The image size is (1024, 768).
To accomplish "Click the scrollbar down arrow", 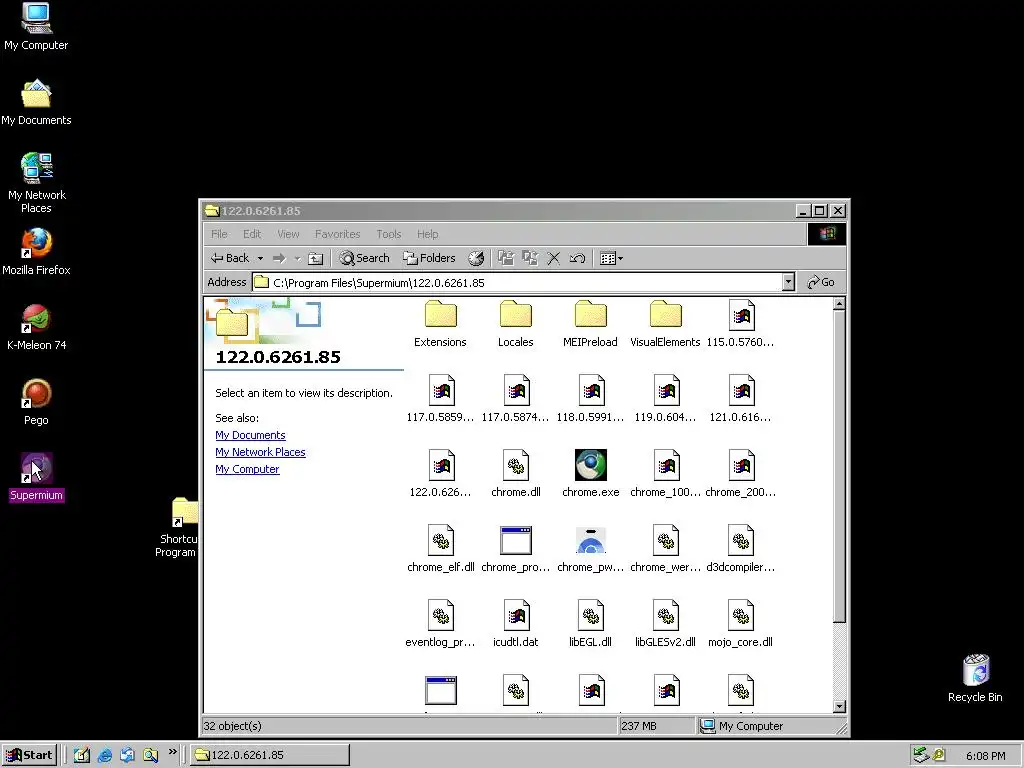I will 840,707.
